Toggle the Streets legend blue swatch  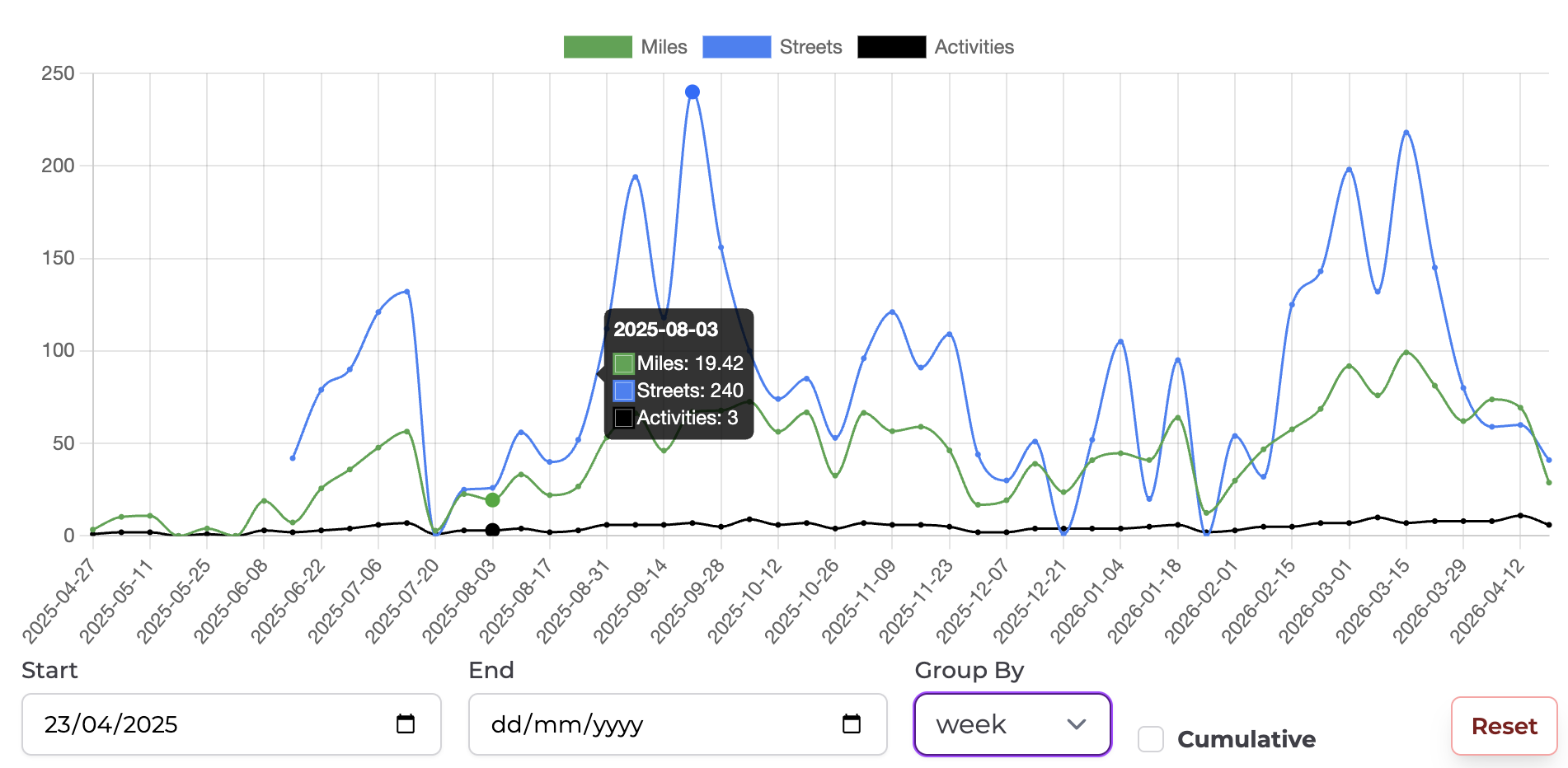tap(737, 47)
